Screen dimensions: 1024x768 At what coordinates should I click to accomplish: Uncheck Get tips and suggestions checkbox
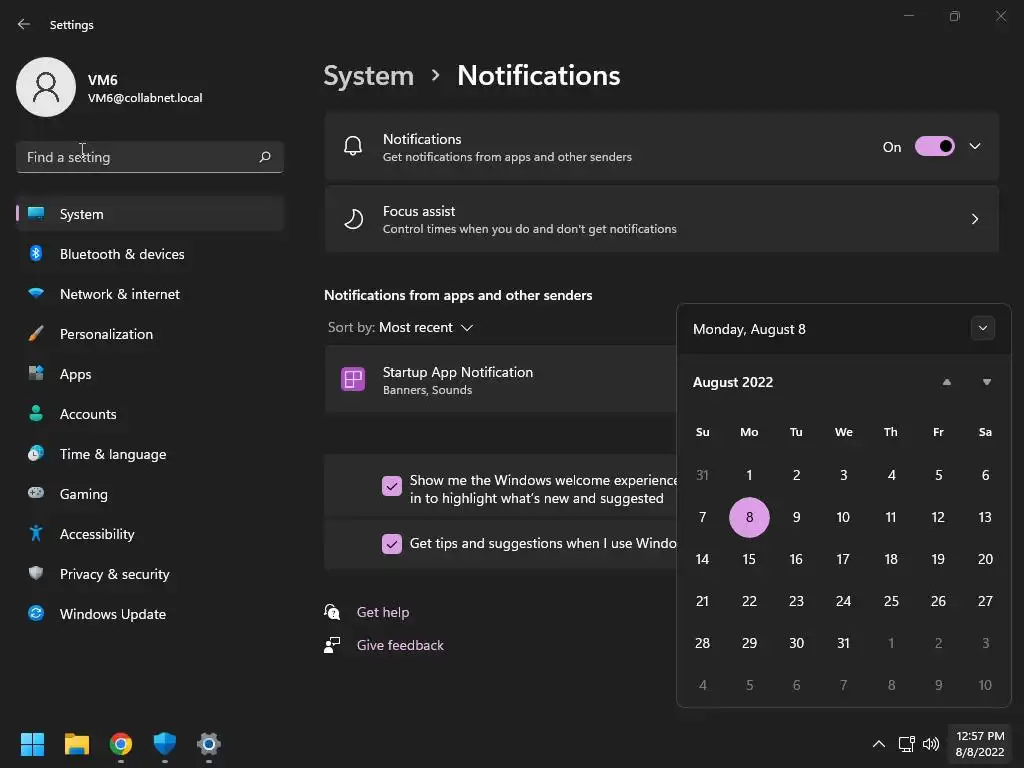point(392,544)
